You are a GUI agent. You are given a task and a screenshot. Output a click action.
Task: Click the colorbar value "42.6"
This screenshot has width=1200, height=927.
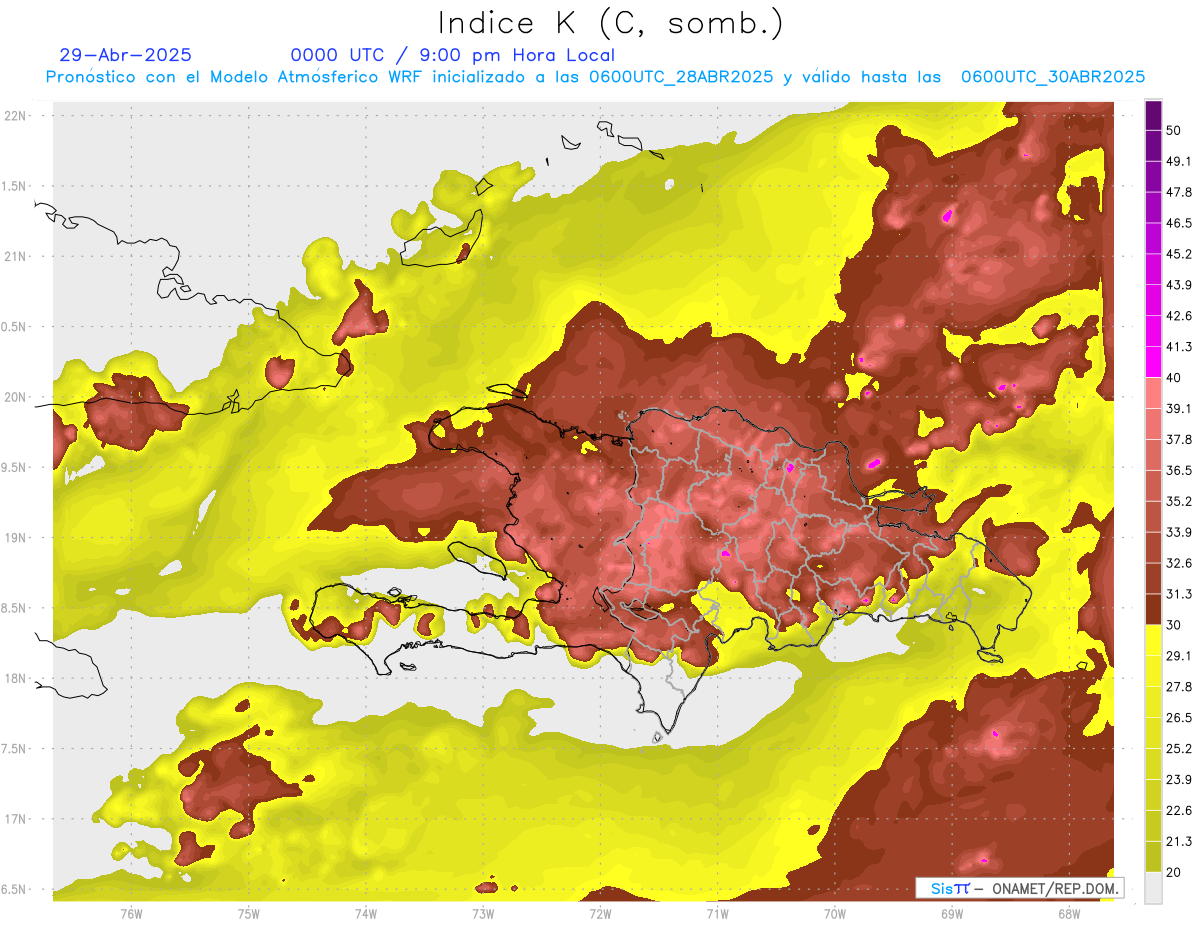coord(1178,316)
